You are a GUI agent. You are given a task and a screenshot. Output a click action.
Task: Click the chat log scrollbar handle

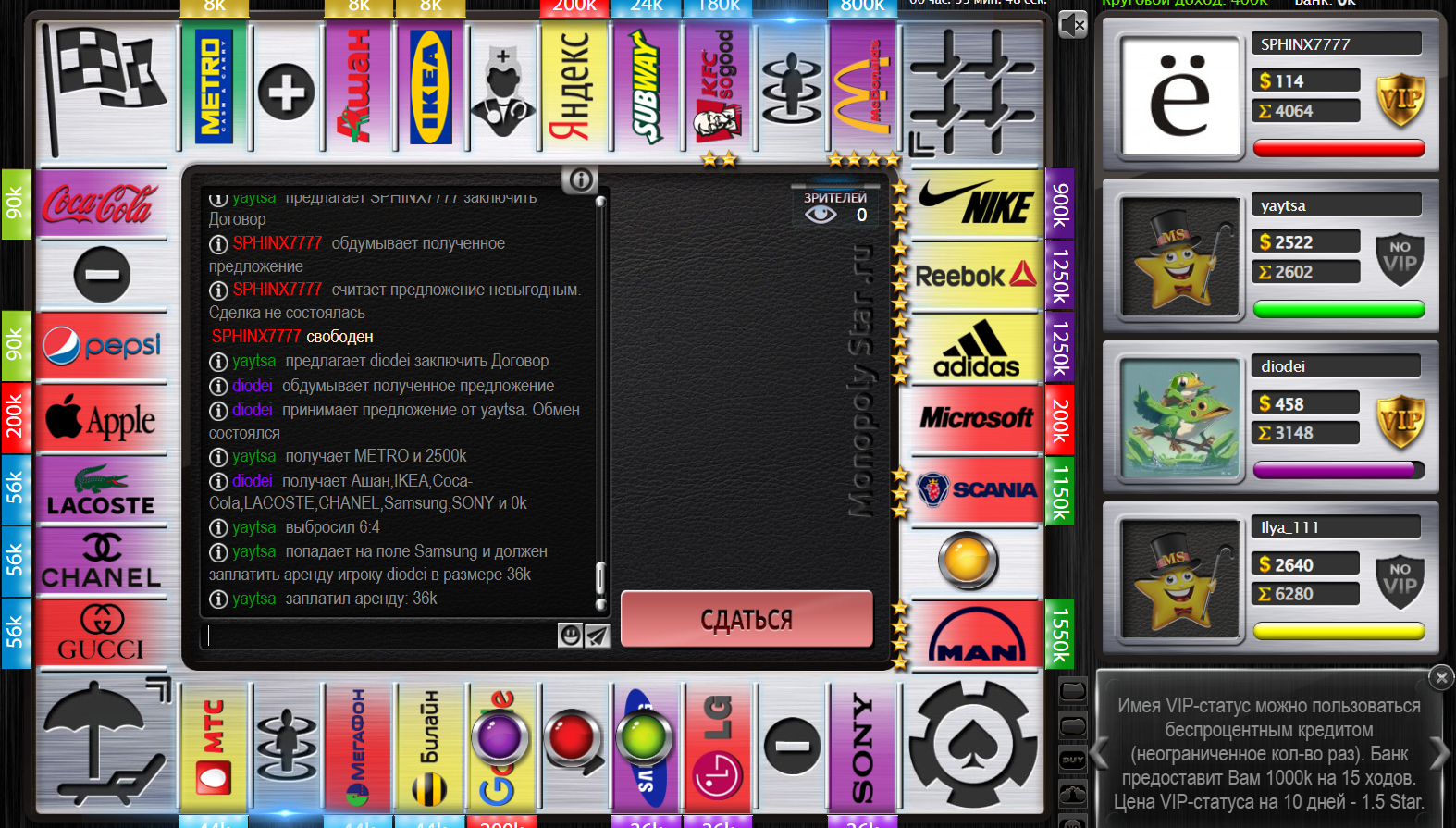tap(600, 580)
